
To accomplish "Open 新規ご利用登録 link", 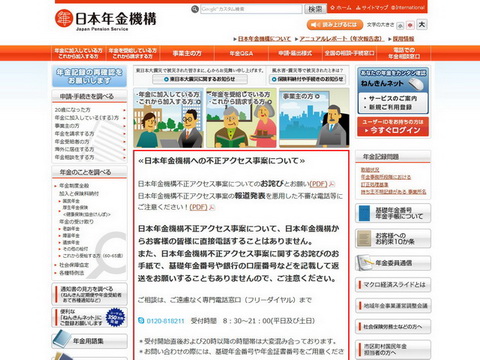I will pos(390,107).
